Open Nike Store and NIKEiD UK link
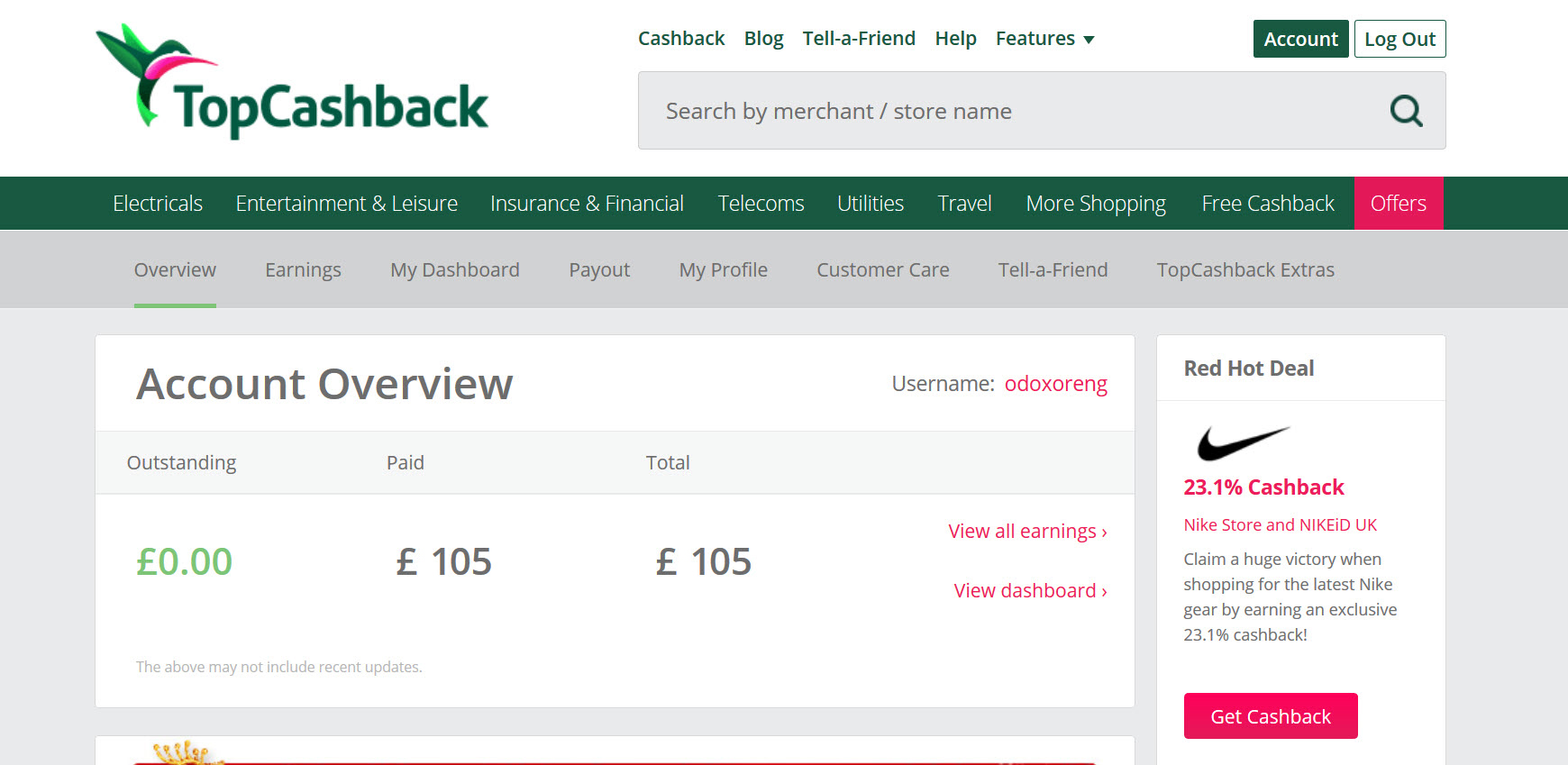 tap(1280, 525)
